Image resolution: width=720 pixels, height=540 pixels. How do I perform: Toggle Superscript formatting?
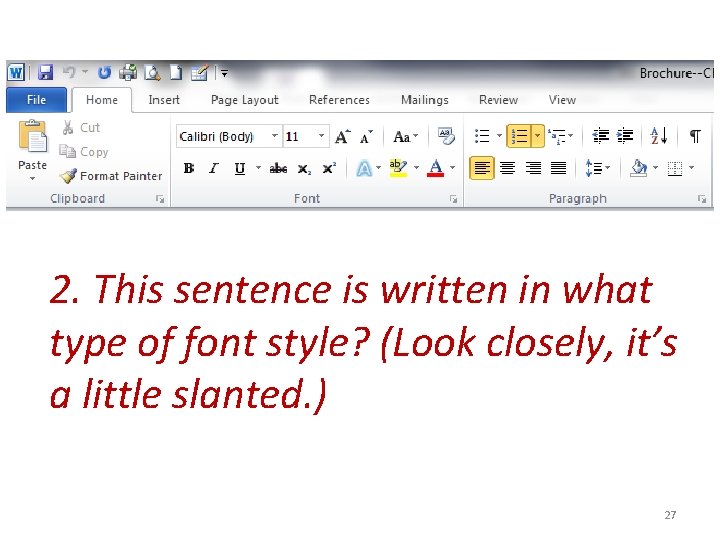(x=329, y=169)
